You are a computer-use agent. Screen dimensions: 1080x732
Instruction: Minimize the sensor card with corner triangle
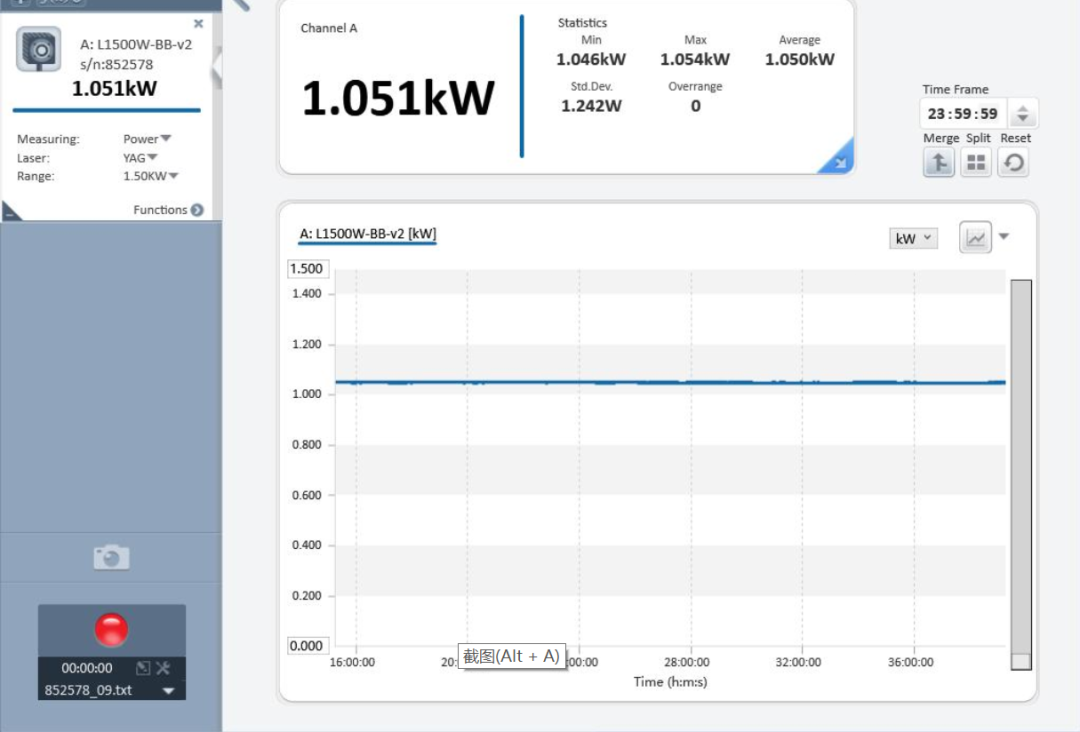coord(10,211)
